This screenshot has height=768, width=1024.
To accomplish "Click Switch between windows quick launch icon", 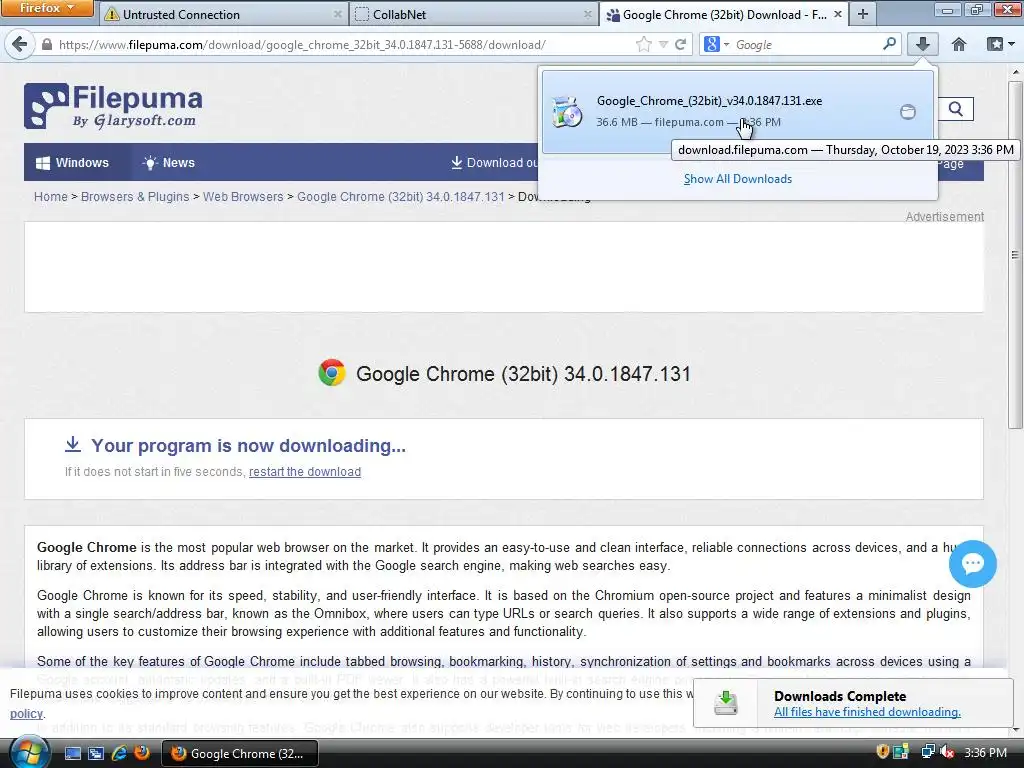I will click(96, 754).
